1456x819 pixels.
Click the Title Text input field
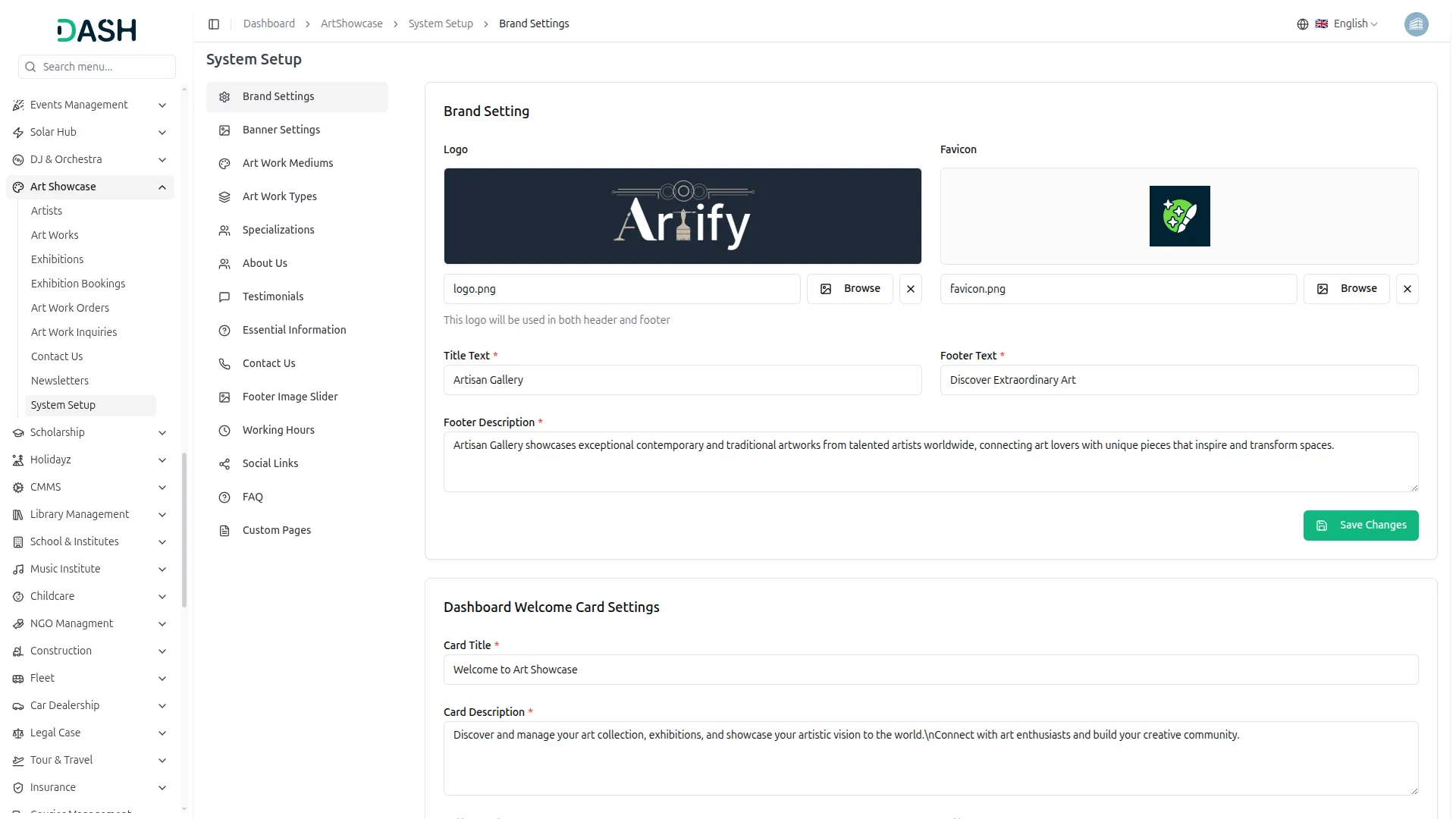[682, 380]
